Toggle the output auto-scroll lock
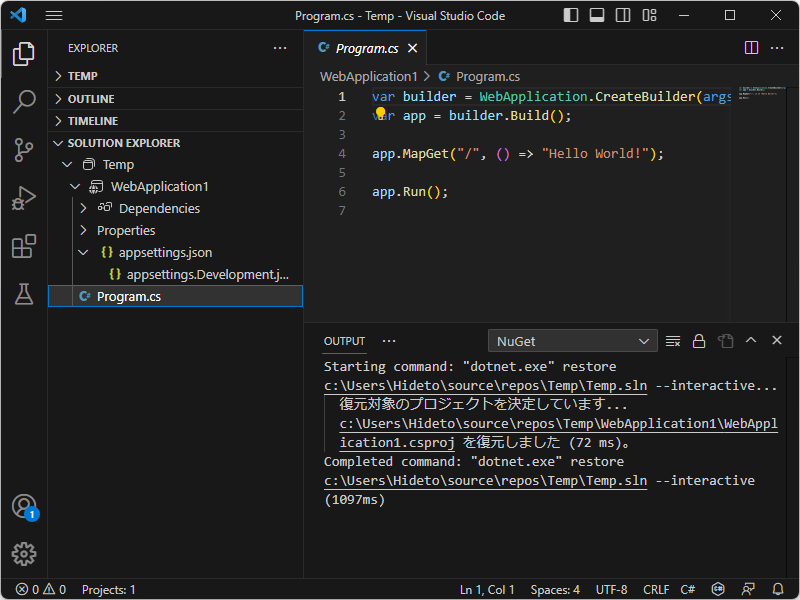 [x=699, y=341]
